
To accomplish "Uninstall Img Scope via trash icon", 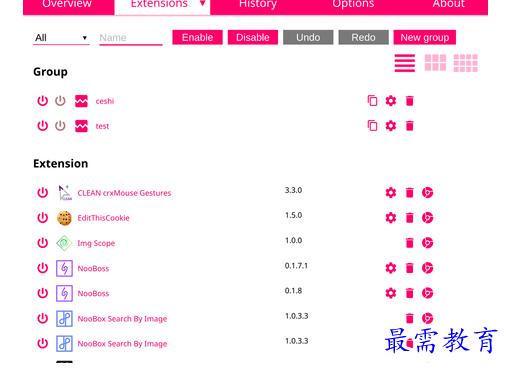I will click(410, 243).
